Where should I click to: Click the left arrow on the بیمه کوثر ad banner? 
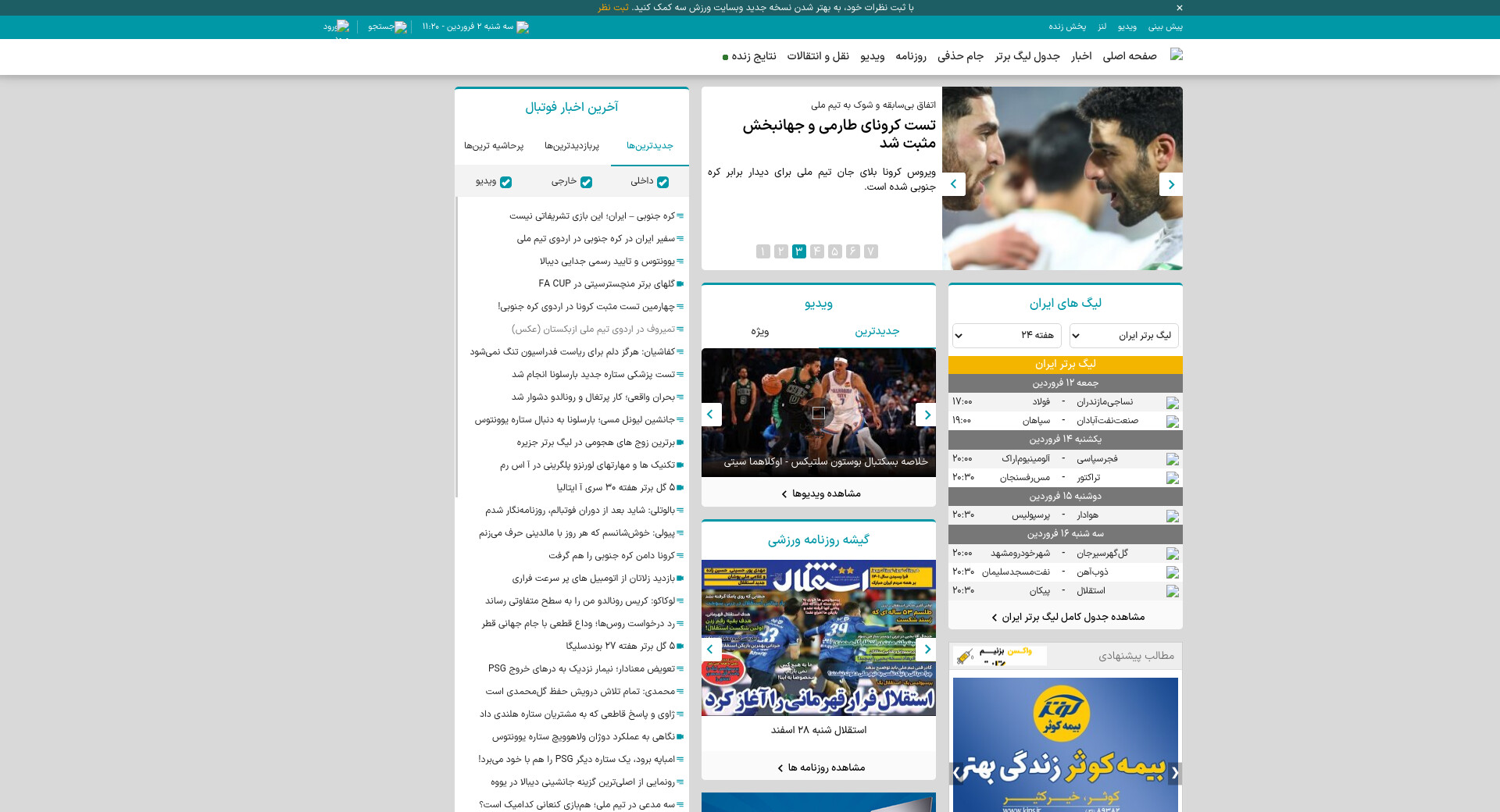[x=956, y=773]
